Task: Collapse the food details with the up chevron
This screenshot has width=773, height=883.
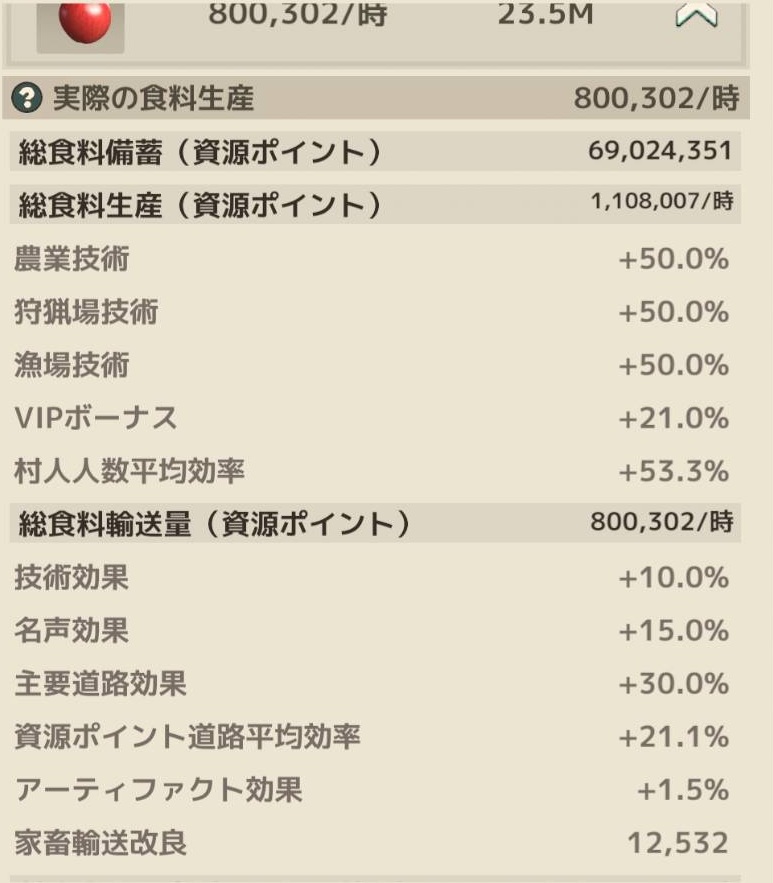Action: click(696, 15)
